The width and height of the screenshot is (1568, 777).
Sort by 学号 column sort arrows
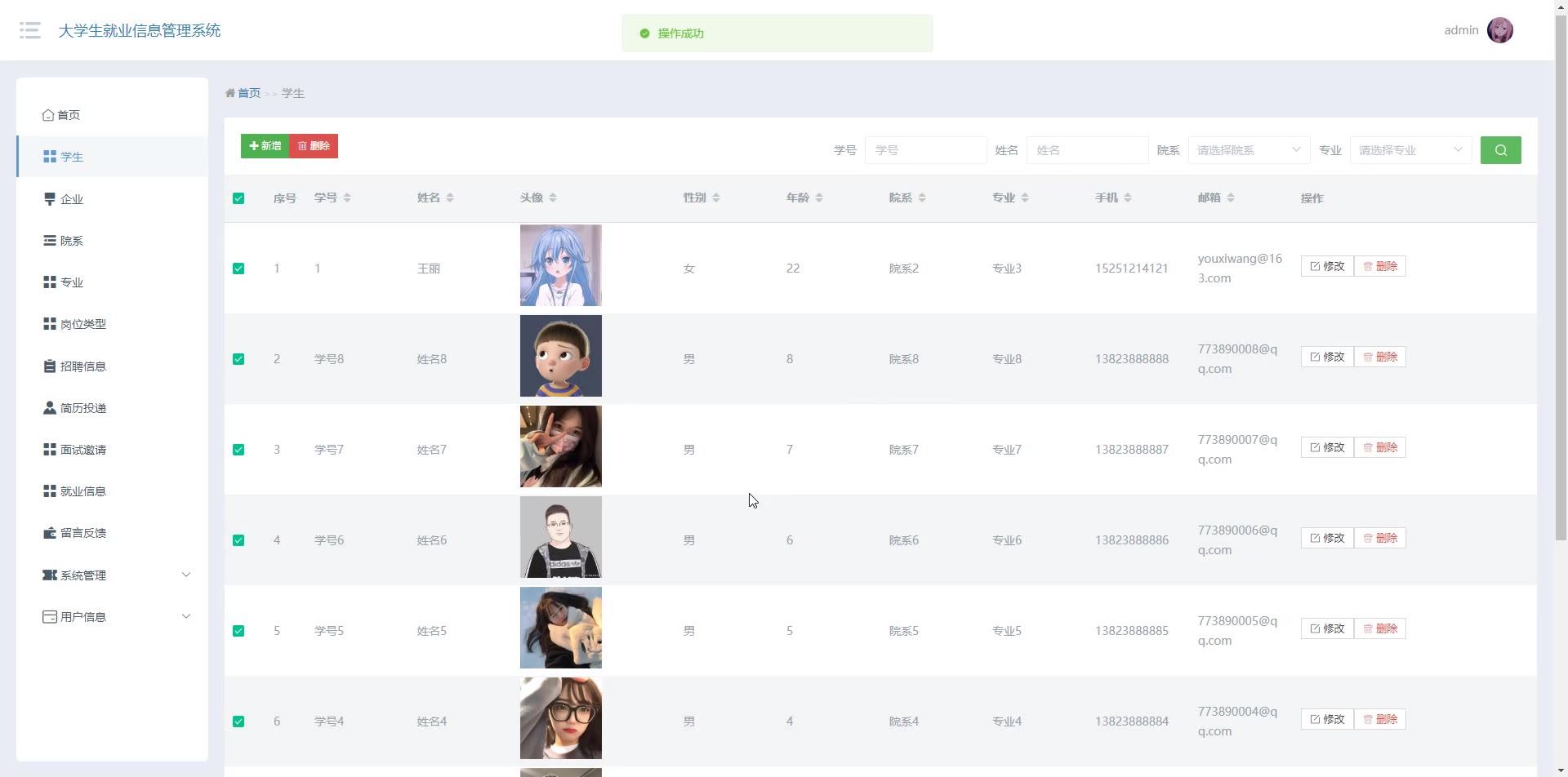click(x=347, y=198)
